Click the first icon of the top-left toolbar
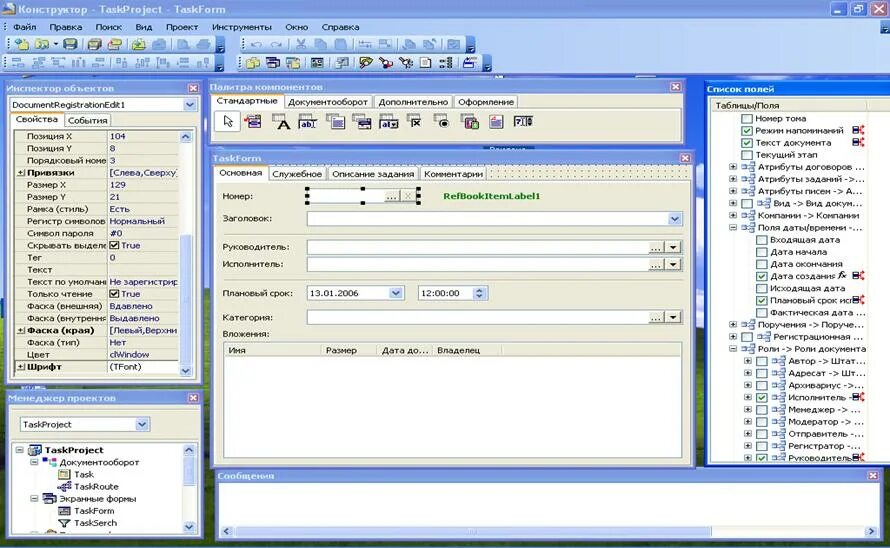 click(22, 44)
